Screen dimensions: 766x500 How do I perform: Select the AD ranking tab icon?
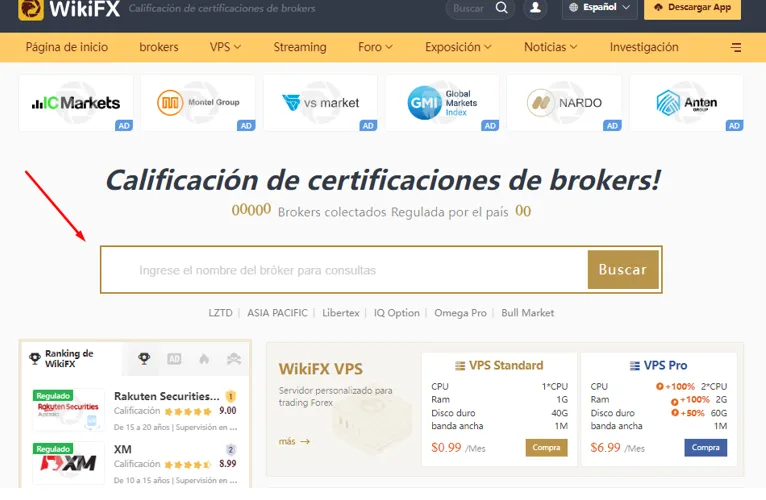[x=174, y=359]
